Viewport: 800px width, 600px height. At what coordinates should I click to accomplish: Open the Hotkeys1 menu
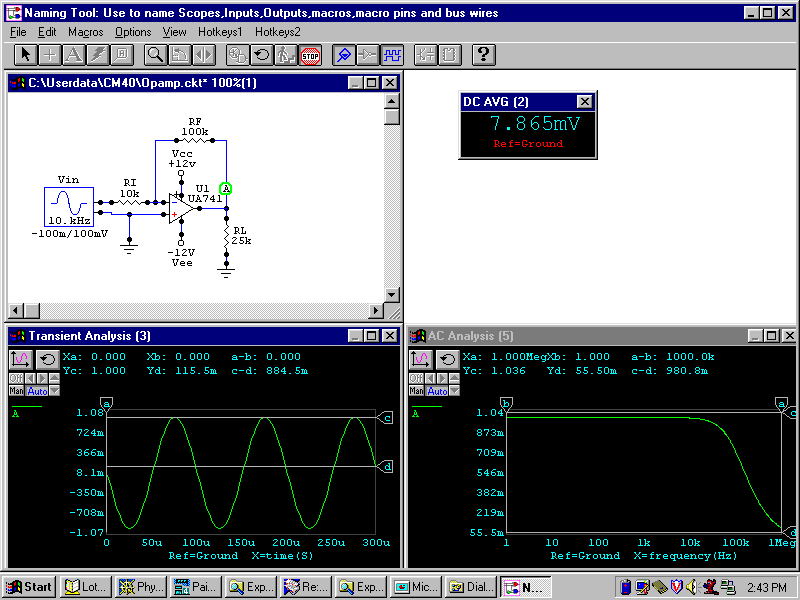(220, 32)
